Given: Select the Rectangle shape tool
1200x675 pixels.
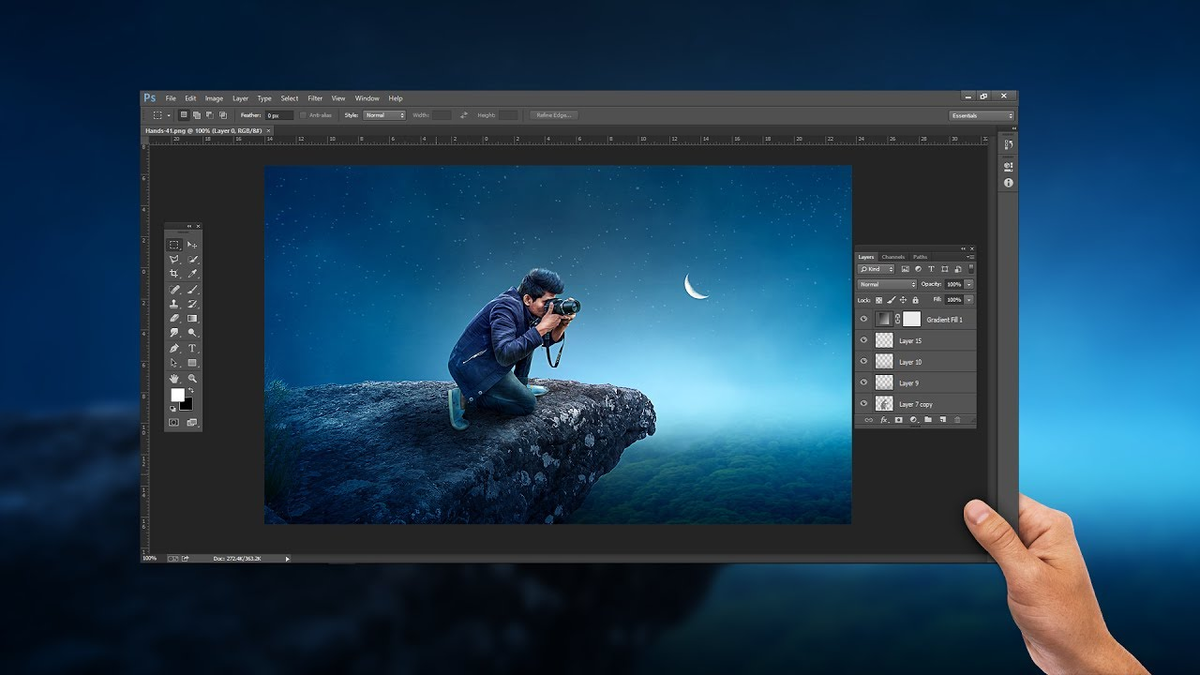Looking at the screenshot, I should click(x=192, y=363).
